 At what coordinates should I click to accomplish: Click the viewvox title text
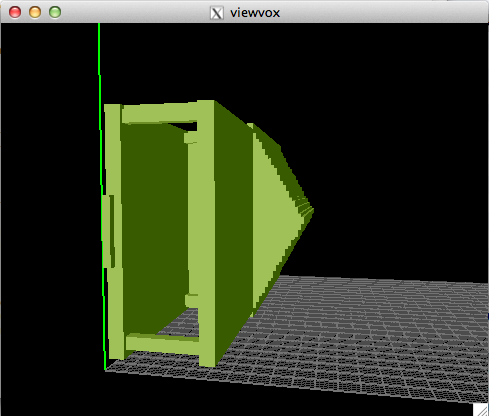[255, 13]
